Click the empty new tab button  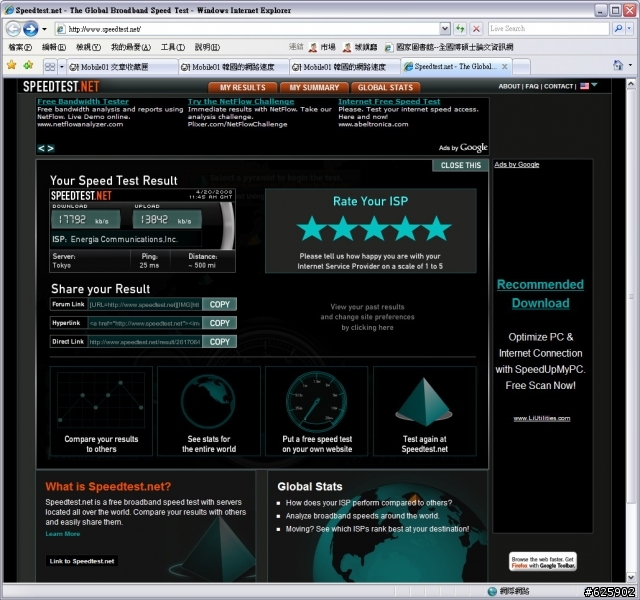point(521,67)
